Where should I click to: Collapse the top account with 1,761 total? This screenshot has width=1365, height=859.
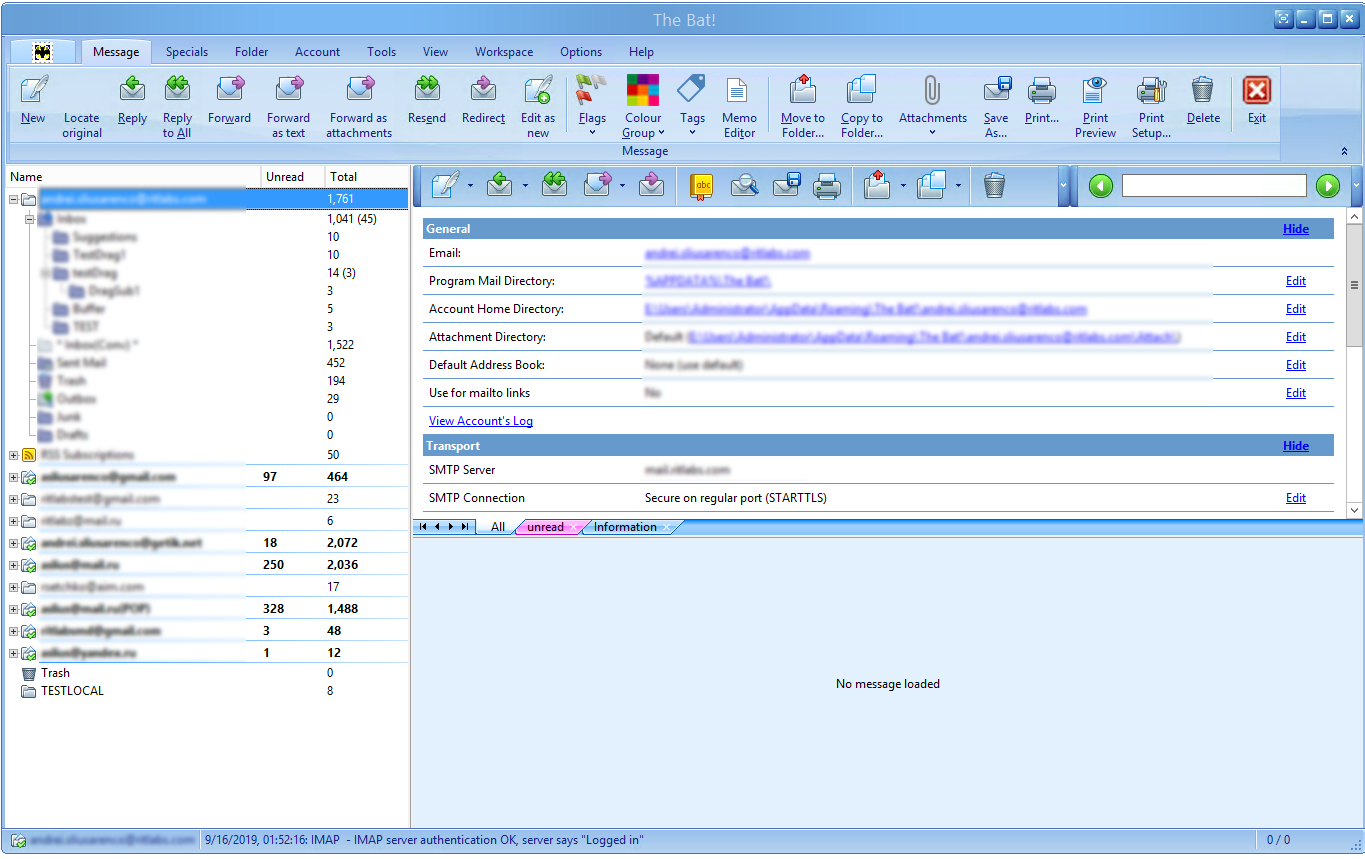(x=13, y=199)
